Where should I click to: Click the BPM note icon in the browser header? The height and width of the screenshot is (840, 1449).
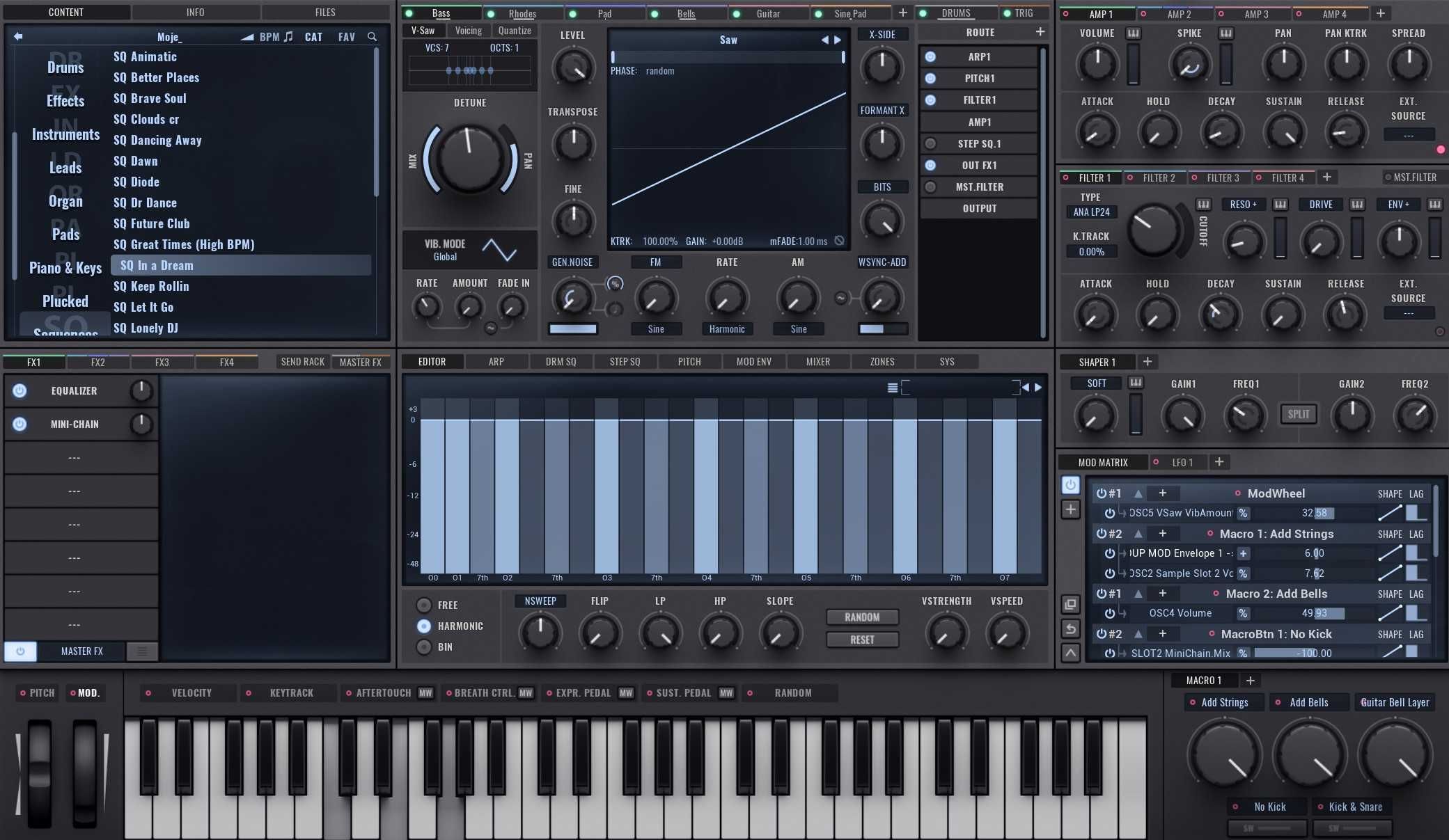pyautogui.click(x=288, y=36)
